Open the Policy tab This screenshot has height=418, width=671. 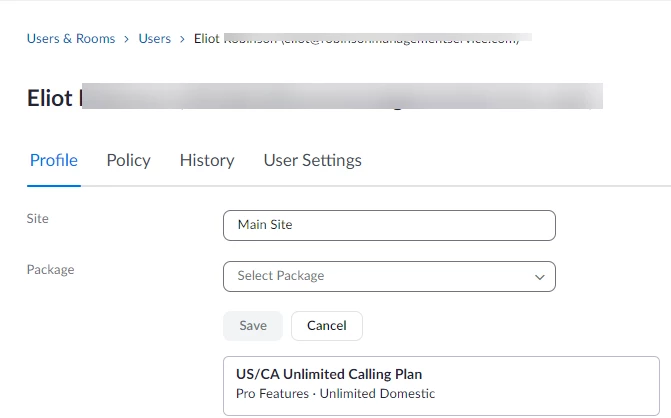click(x=128, y=160)
